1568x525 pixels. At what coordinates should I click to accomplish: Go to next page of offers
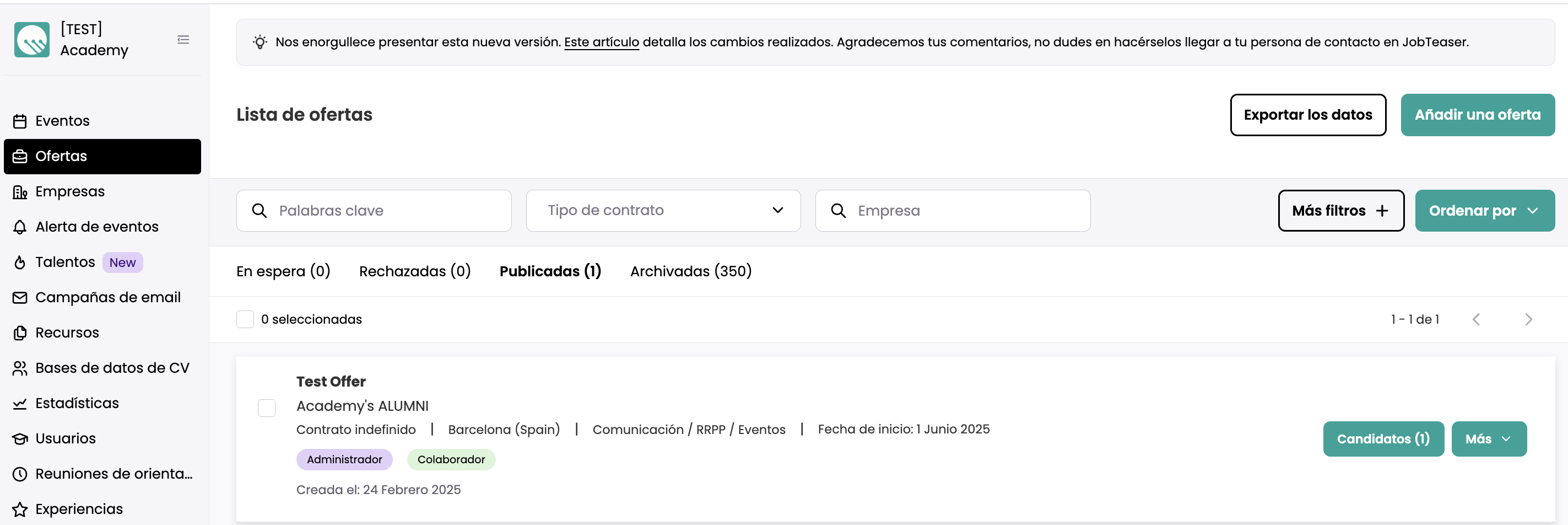[1528, 320]
